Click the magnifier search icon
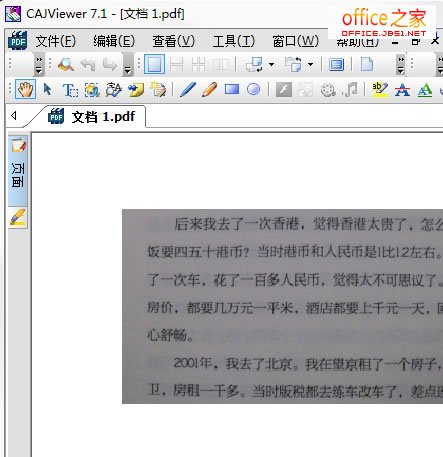This screenshot has height=457, width=443. [66, 64]
